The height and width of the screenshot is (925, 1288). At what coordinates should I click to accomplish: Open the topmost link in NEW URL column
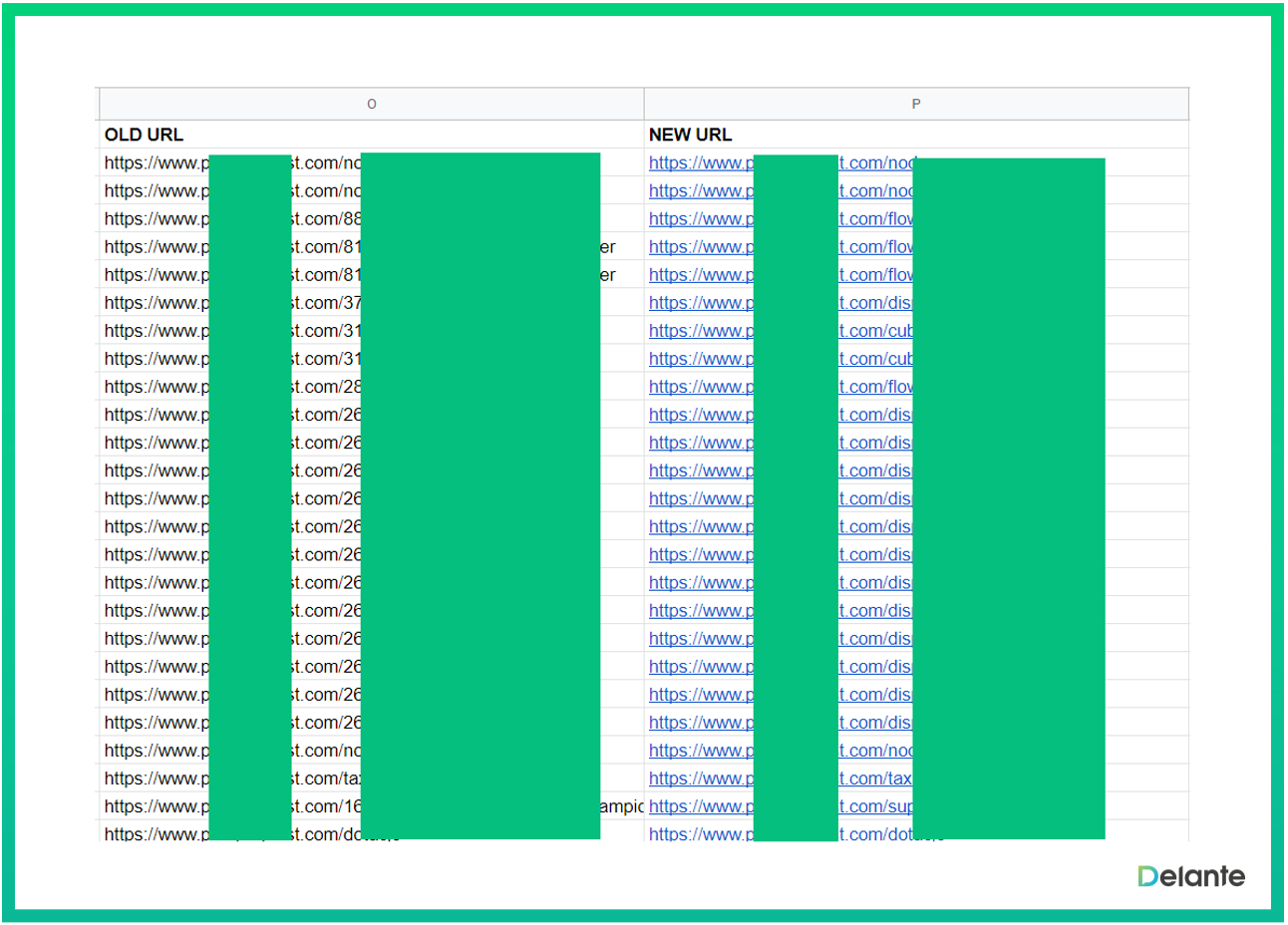[700, 163]
